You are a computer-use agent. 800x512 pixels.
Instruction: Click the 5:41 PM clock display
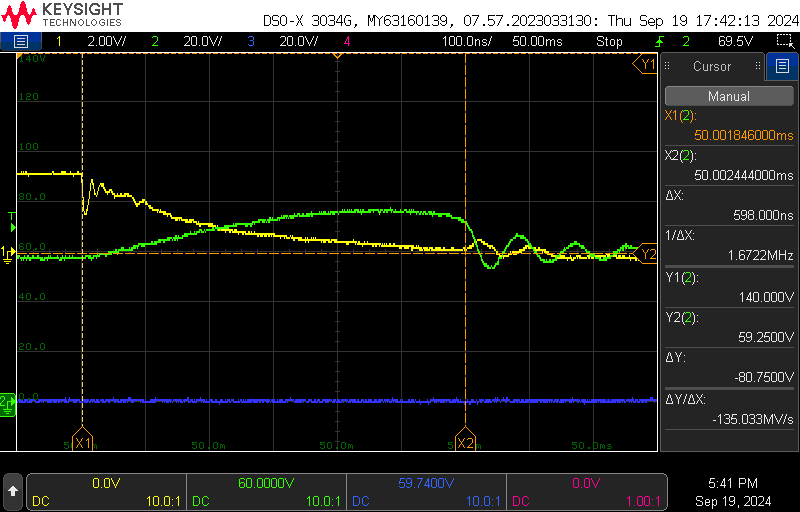click(x=733, y=483)
